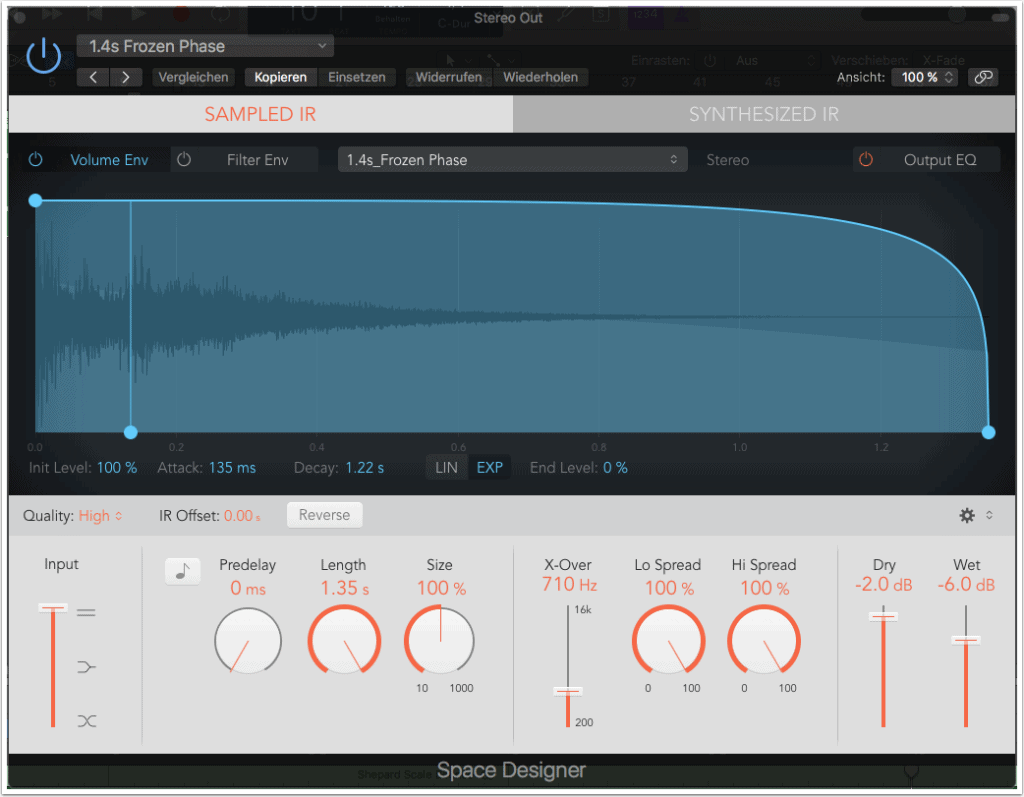
Task: Select the Sampled IR tab
Action: [260, 114]
